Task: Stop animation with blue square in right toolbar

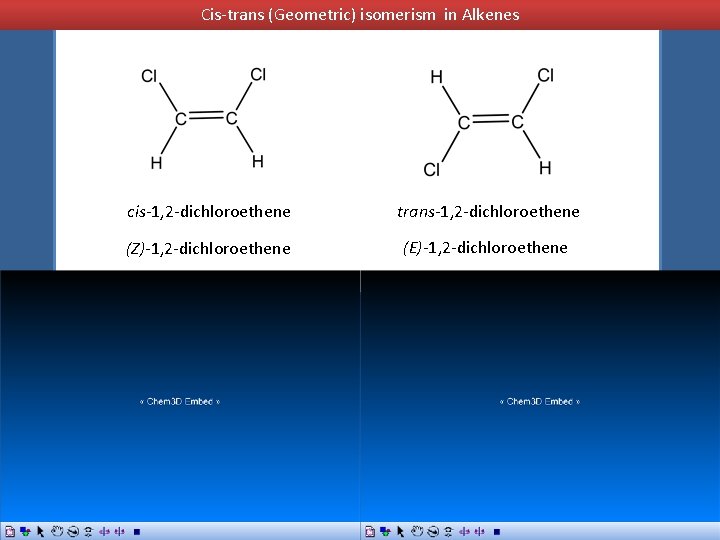Action: coord(496,532)
